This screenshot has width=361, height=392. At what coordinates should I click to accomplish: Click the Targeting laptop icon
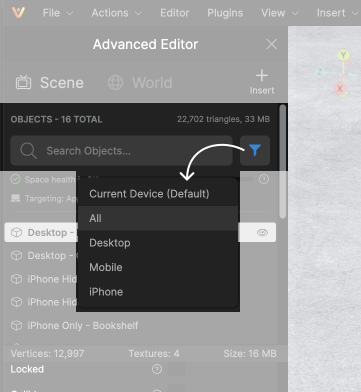click(15, 198)
